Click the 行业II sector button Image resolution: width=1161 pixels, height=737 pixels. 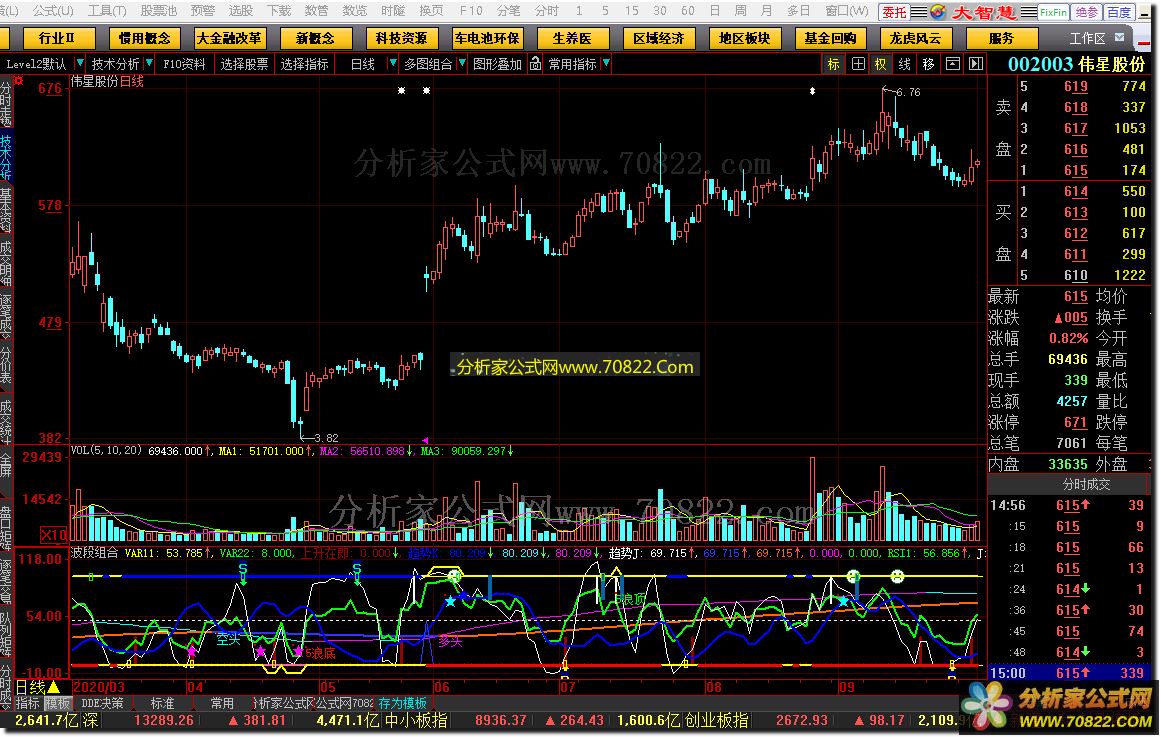[58, 38]
